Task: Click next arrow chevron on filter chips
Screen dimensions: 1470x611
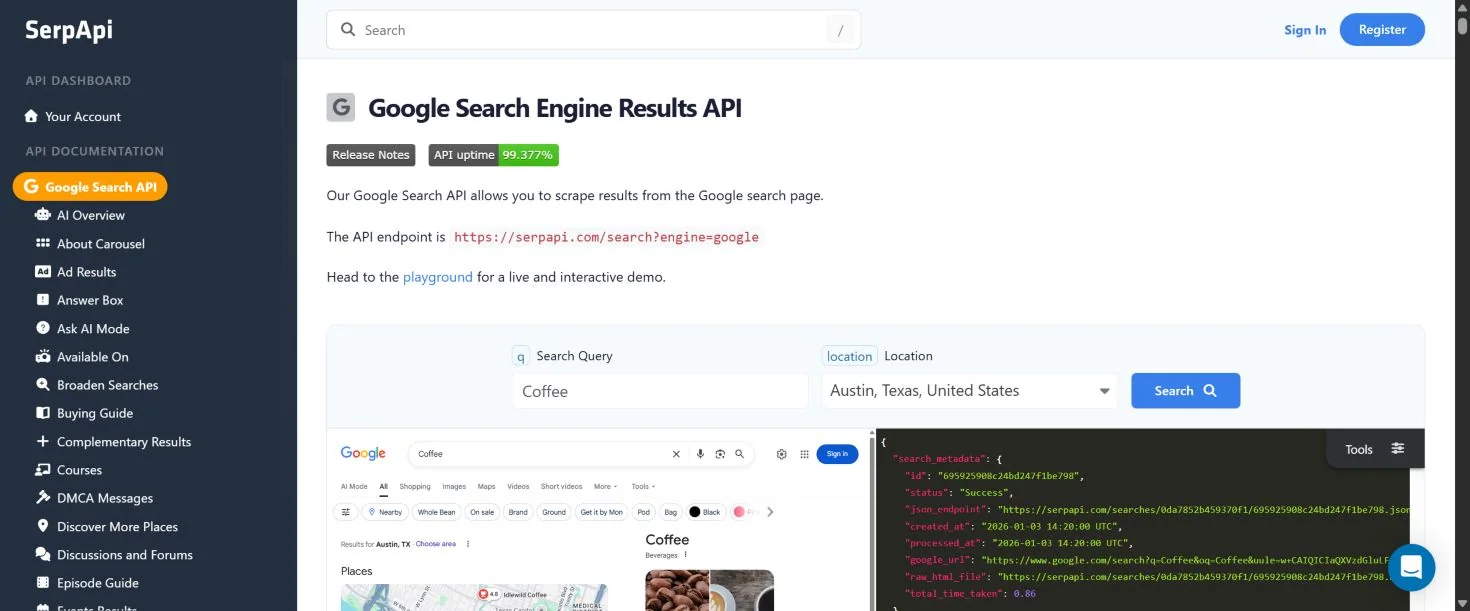Action: [x=770, y=512]
